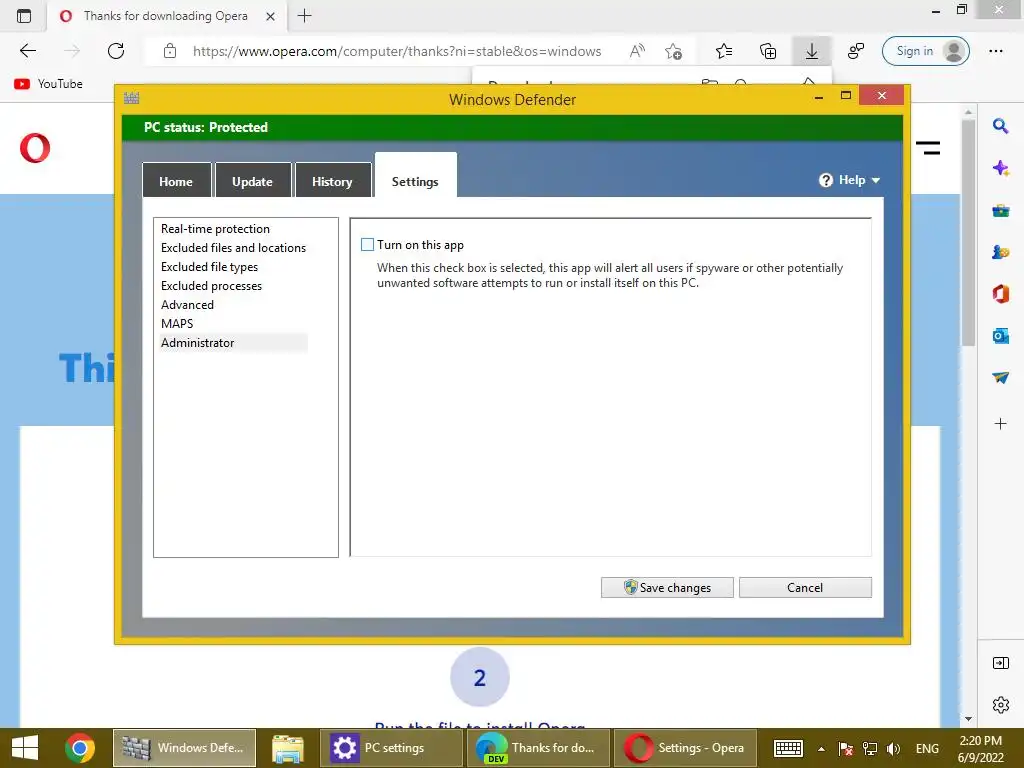Add a sidebar app with plus icon
The image size is (1024, 768).
pos(1000,424)
